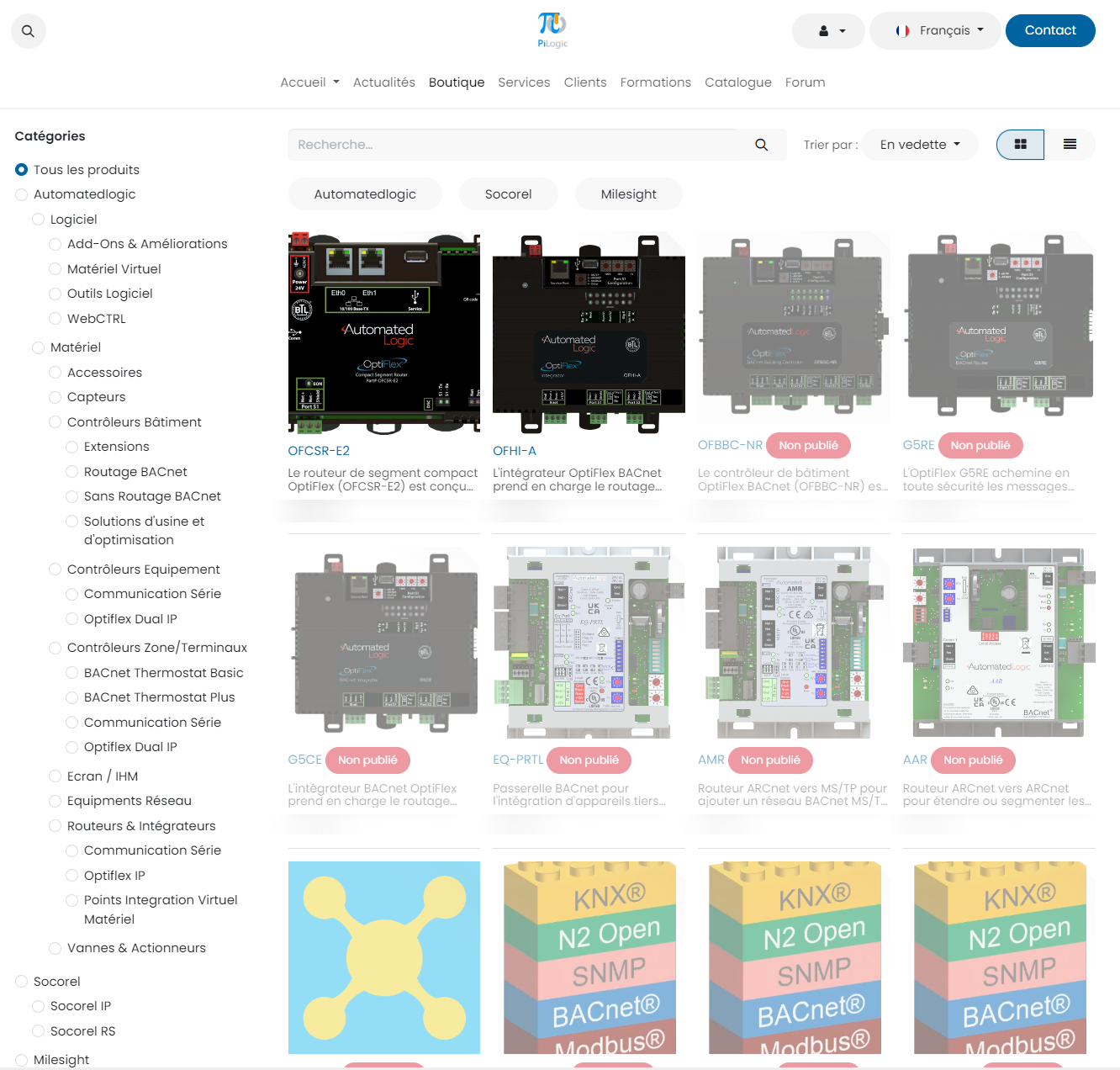Select the Routage BACnet category radio
This screenshot has height=1070, width=1120.
[x=72, y=472]
